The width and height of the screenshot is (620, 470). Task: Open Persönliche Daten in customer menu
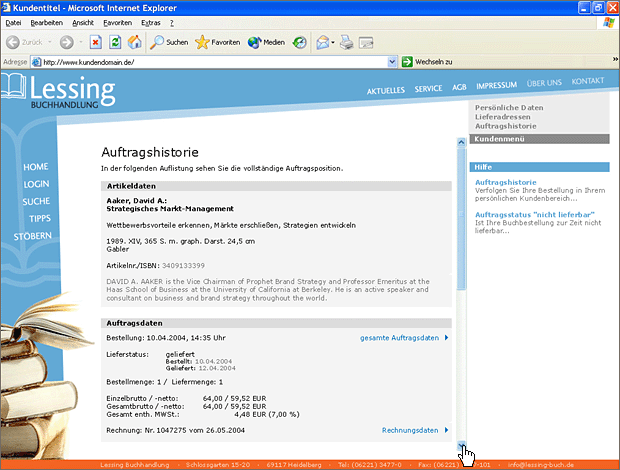[x=509, y=108]
